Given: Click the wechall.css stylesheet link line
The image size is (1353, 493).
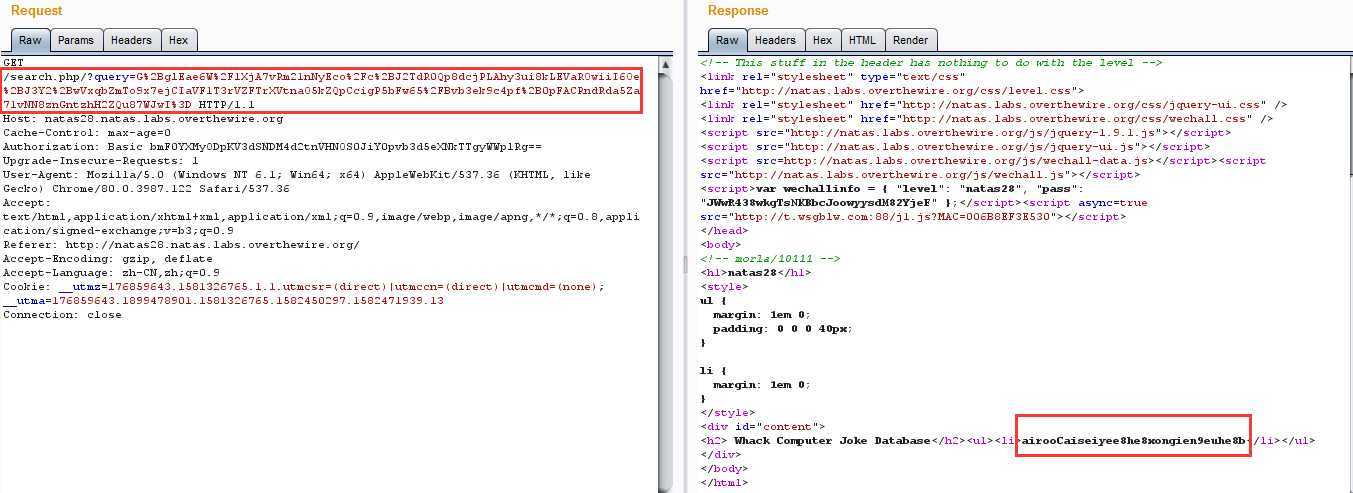Looking at the screenshot, I should point(986,118).
